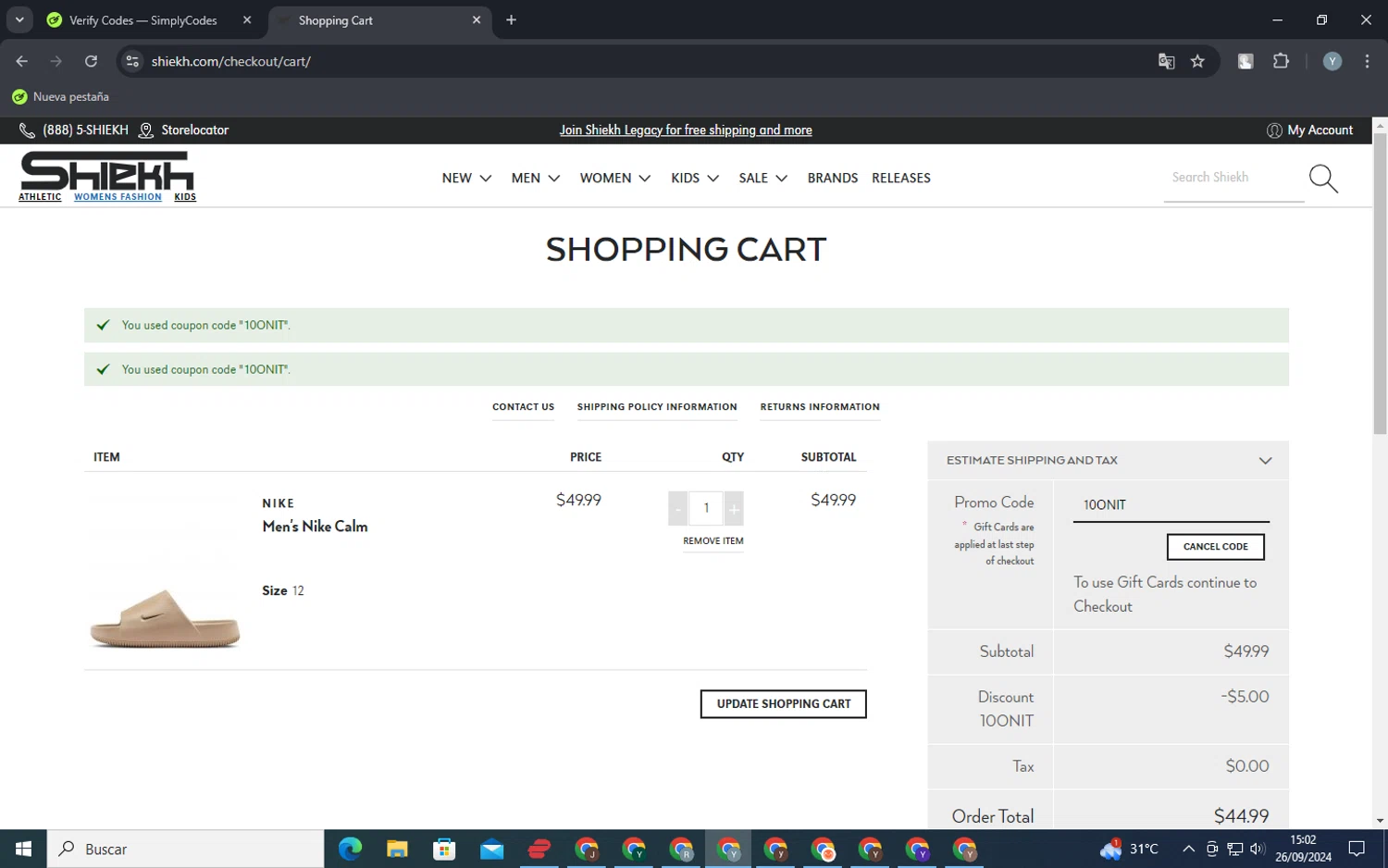Viewport: 1388px width, 868px height.
Task: Select the ATHLETIC category under logo
Action: [x=40, y=197]
